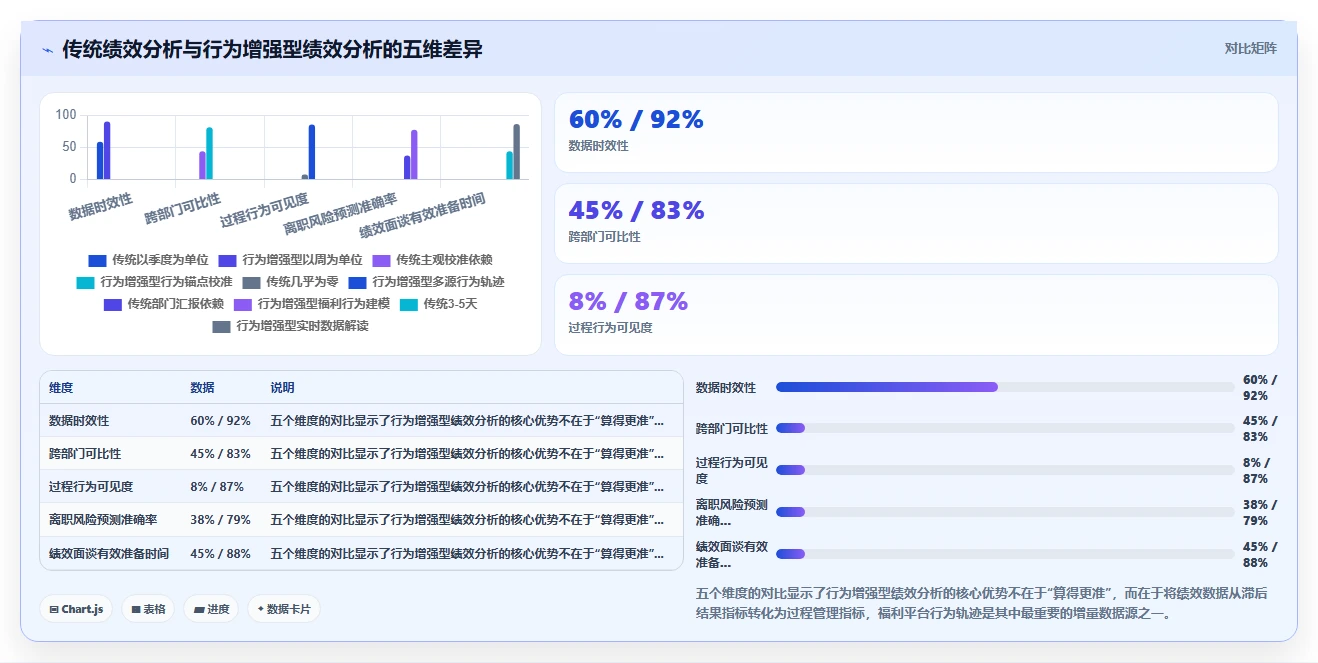This screenshot has height=663, width=1318.
Task: Toggle legend item 行为增强型以周为单位
Action: [x=291, y=260]
